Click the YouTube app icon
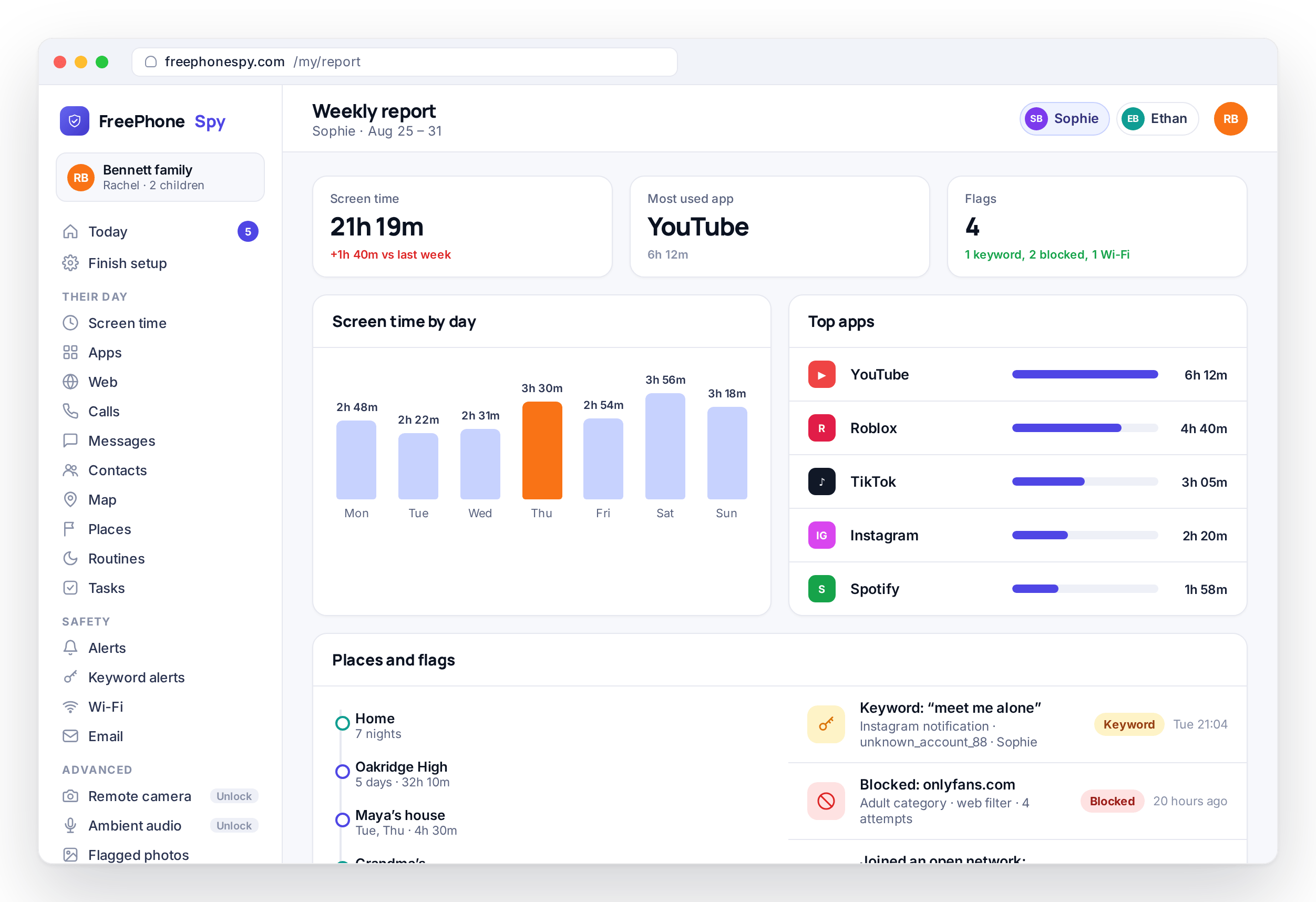The height and width of the screenshot is (902, 1316). [x=821, y=375]
